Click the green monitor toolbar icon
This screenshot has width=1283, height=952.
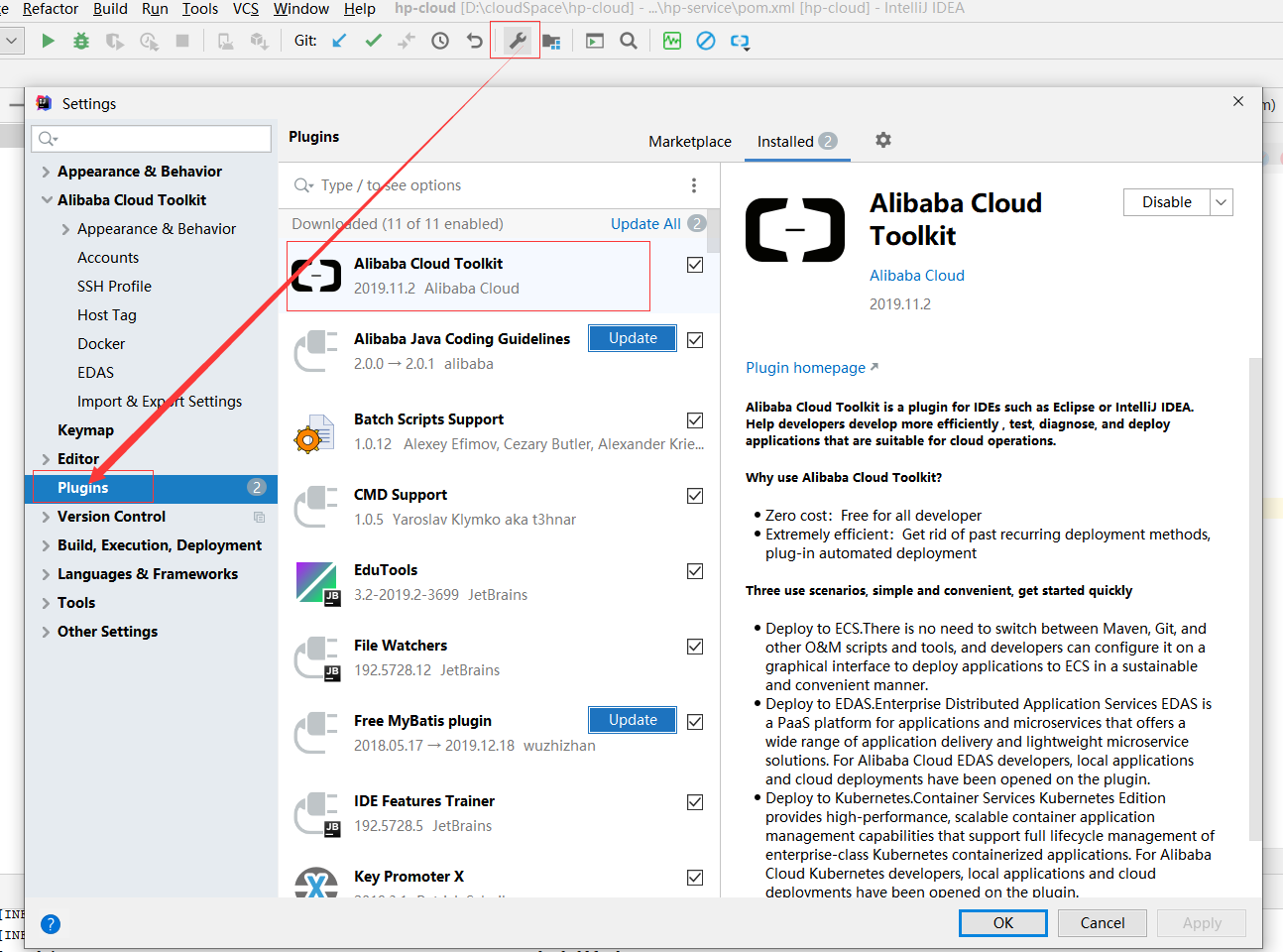[x=672, y=41]
